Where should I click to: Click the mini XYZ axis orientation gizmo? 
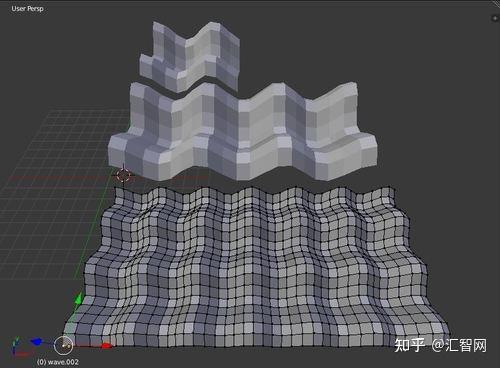coord(17,347)
